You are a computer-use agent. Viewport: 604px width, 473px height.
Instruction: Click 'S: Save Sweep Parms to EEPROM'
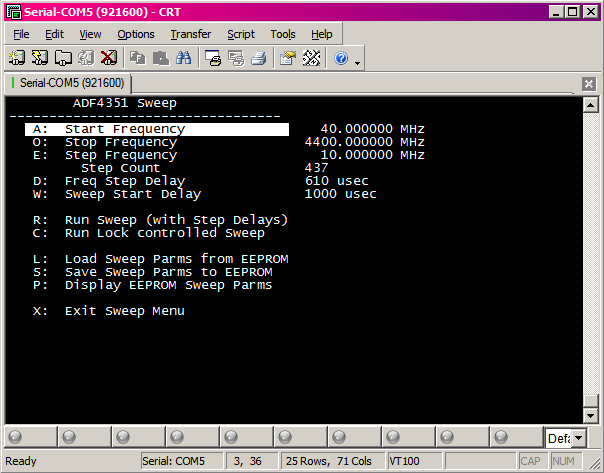click(x=153, y=272)
